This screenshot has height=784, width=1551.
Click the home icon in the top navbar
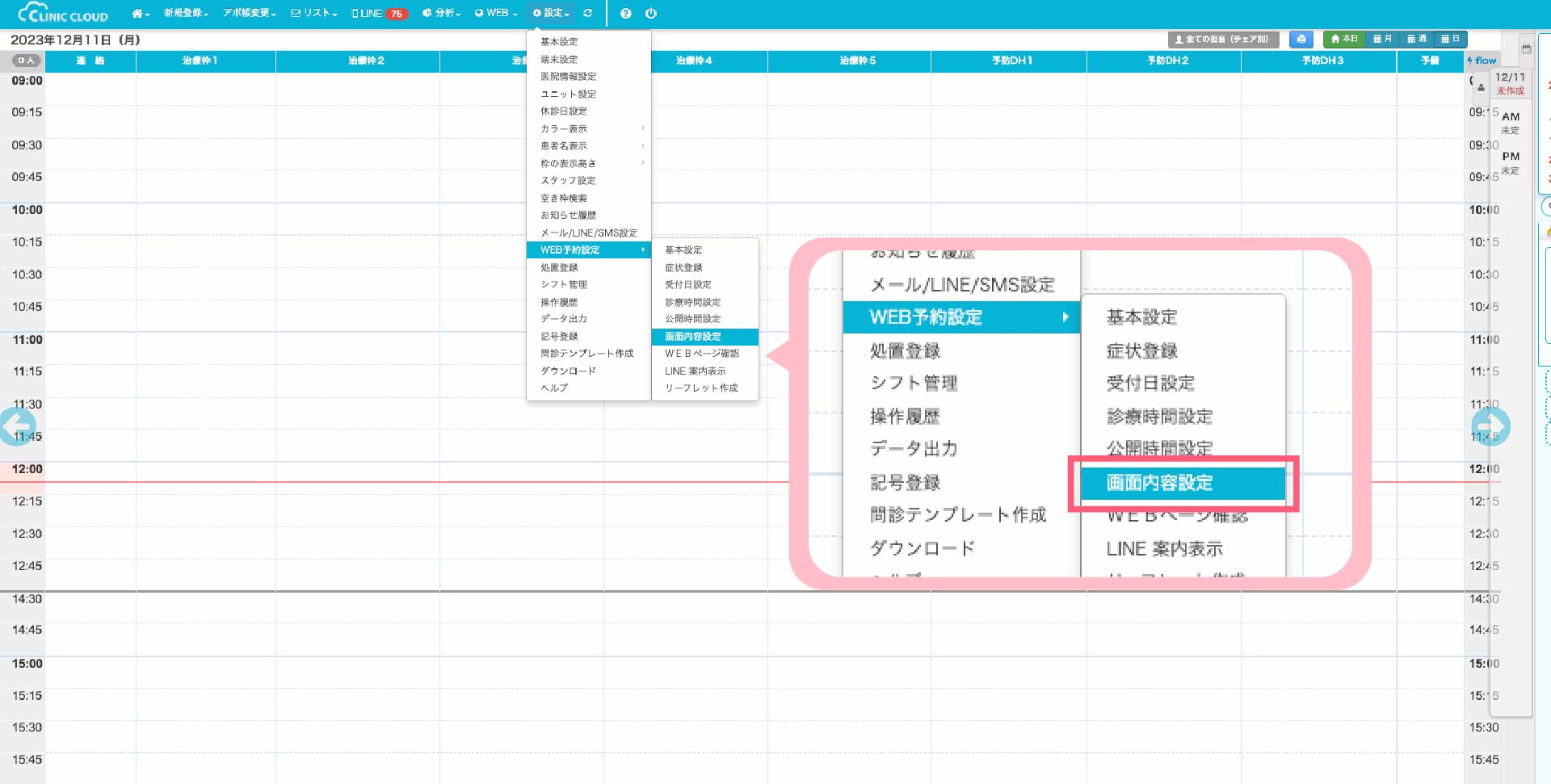pos(139,14)
